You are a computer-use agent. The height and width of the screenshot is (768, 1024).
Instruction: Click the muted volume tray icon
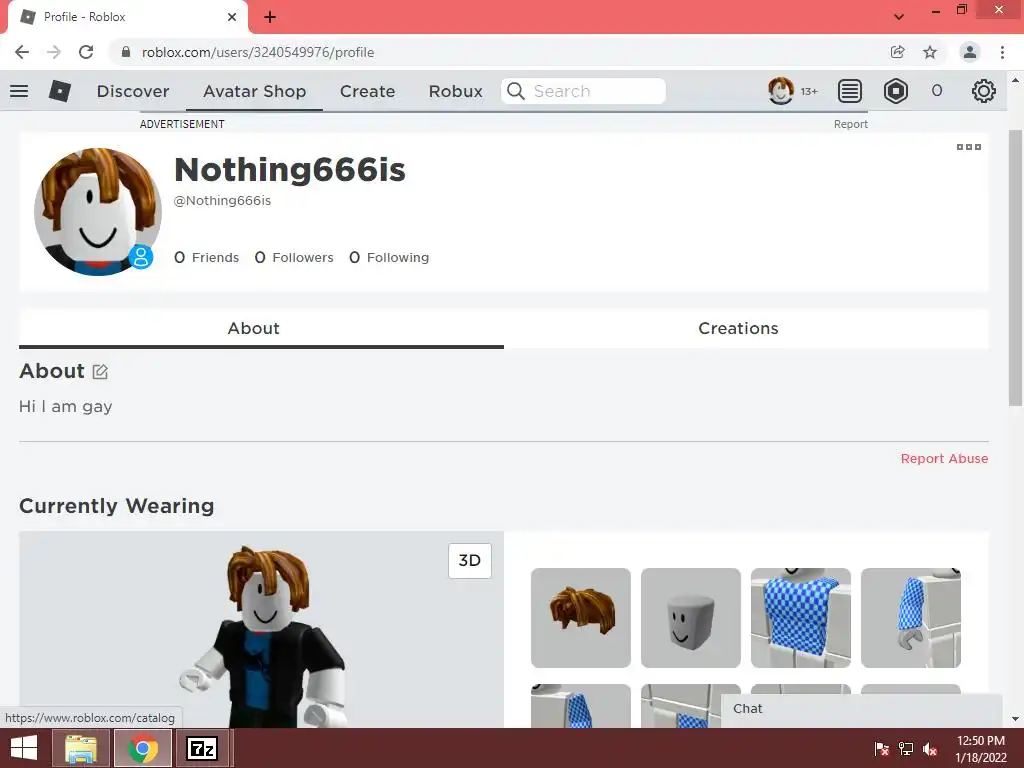tap(930, 749)
